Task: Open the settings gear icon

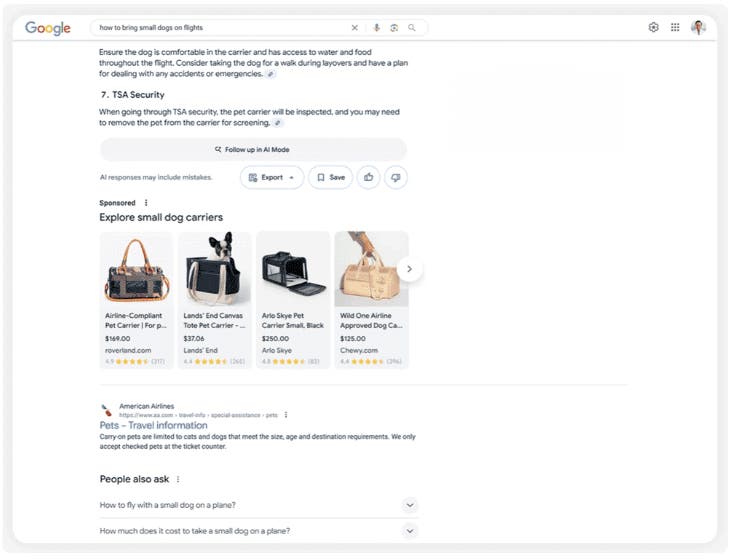Action: point(653,27)
